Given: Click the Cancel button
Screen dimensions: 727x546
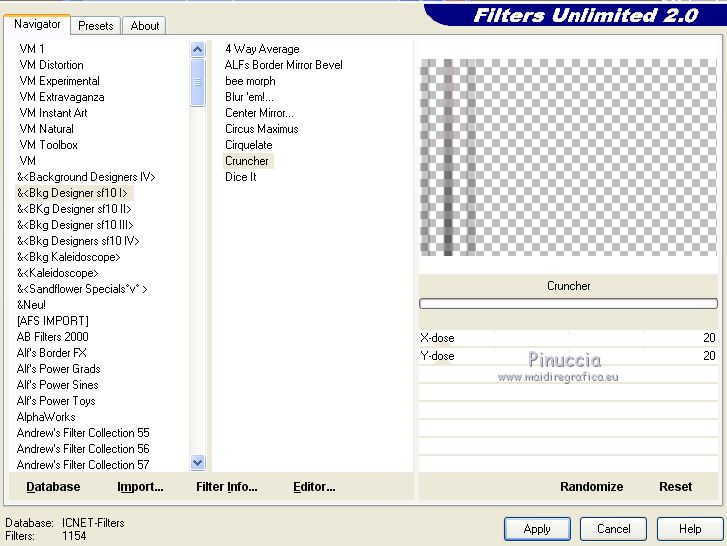Looking at the screenshot, I should pos(613,529).
